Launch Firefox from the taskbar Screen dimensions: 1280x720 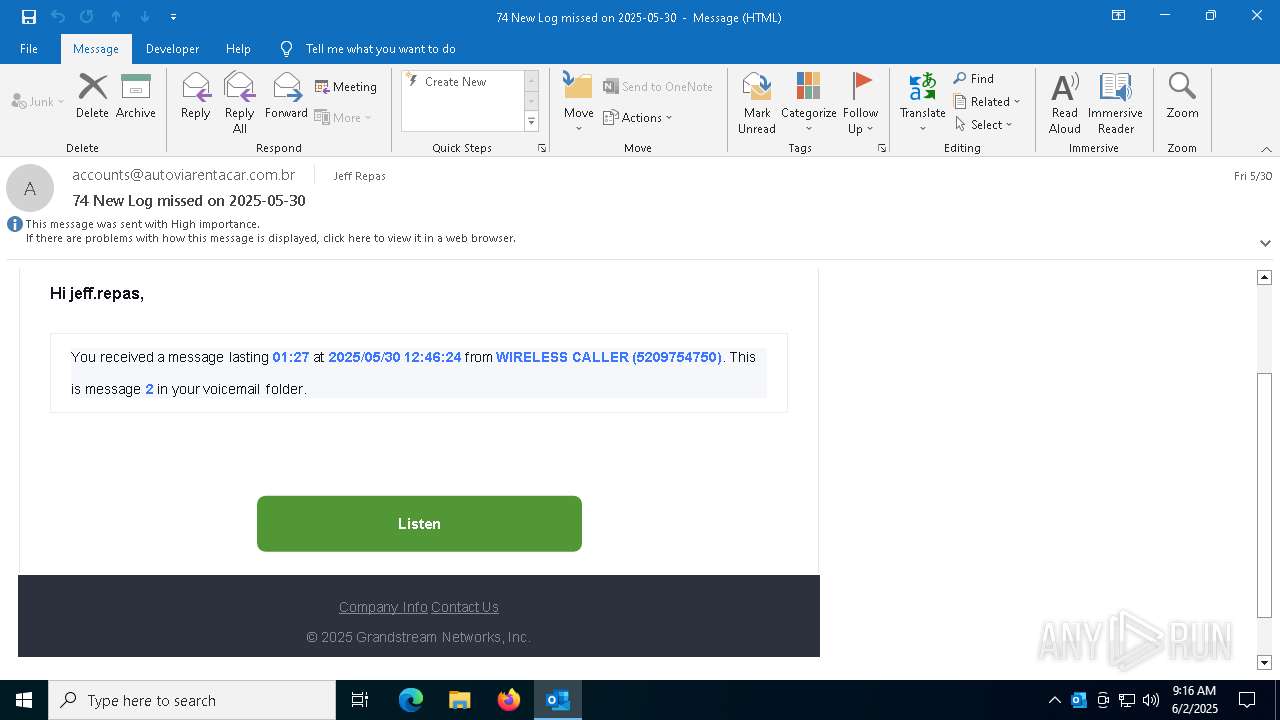509,700
